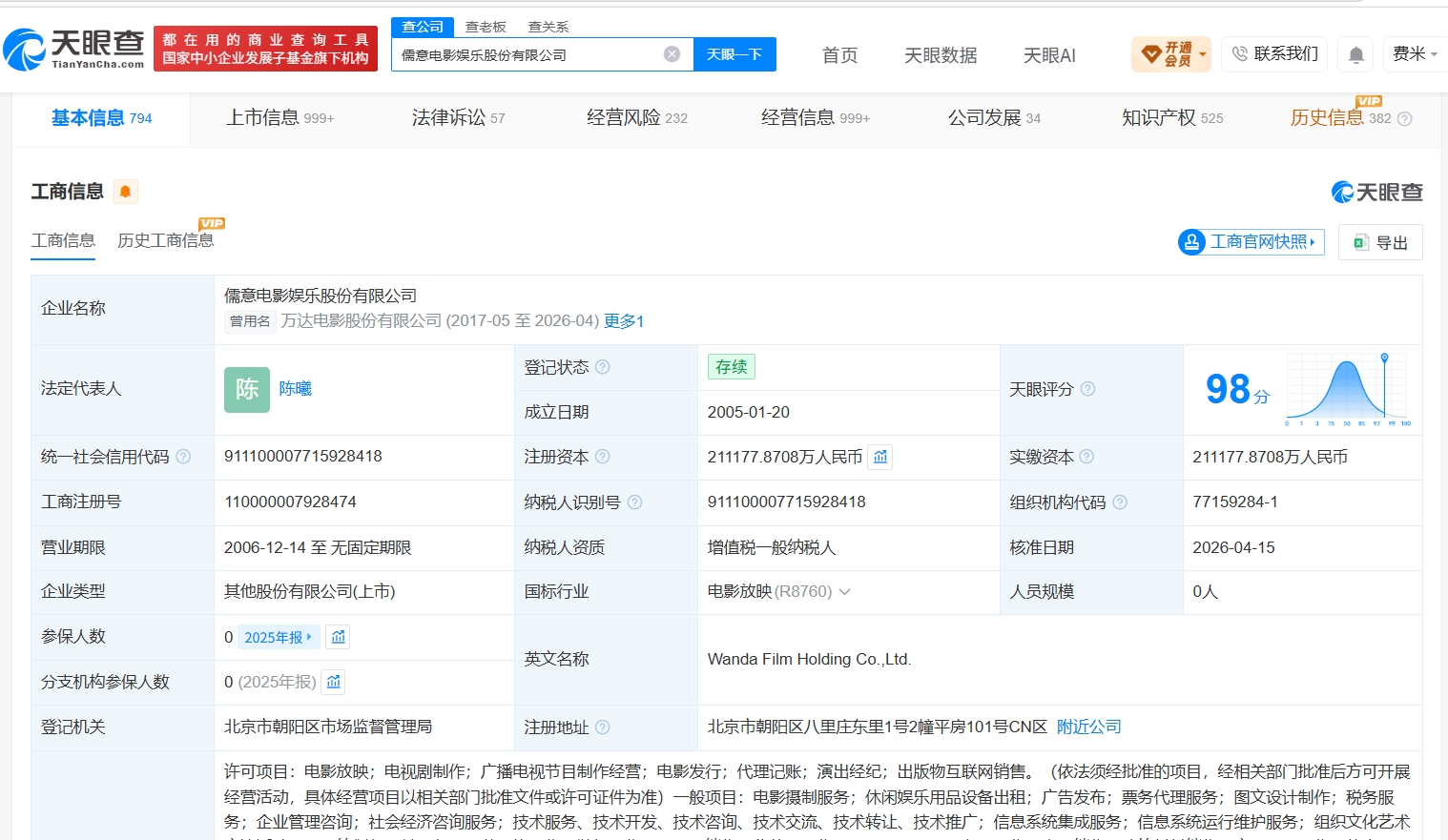Click the red 国家中小企业发展子基金旗下机构 banner
The width and height of the screenshot is (1448, 840).
[x=265, y=49]
